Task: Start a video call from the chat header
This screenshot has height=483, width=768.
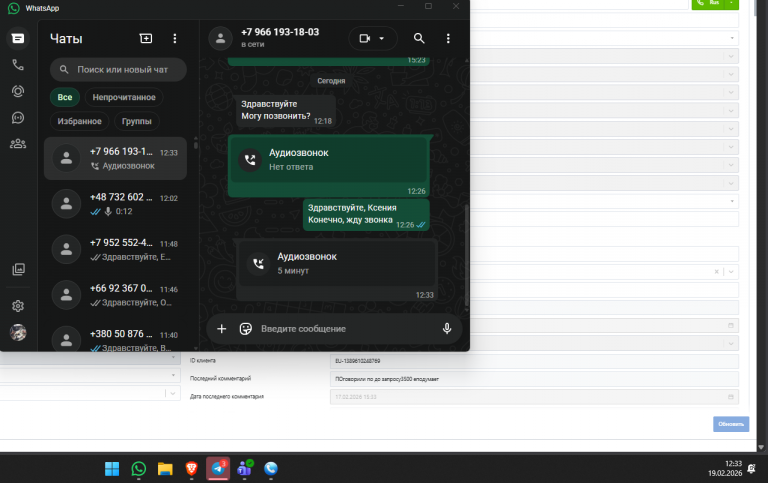Action: click(365, 38)
